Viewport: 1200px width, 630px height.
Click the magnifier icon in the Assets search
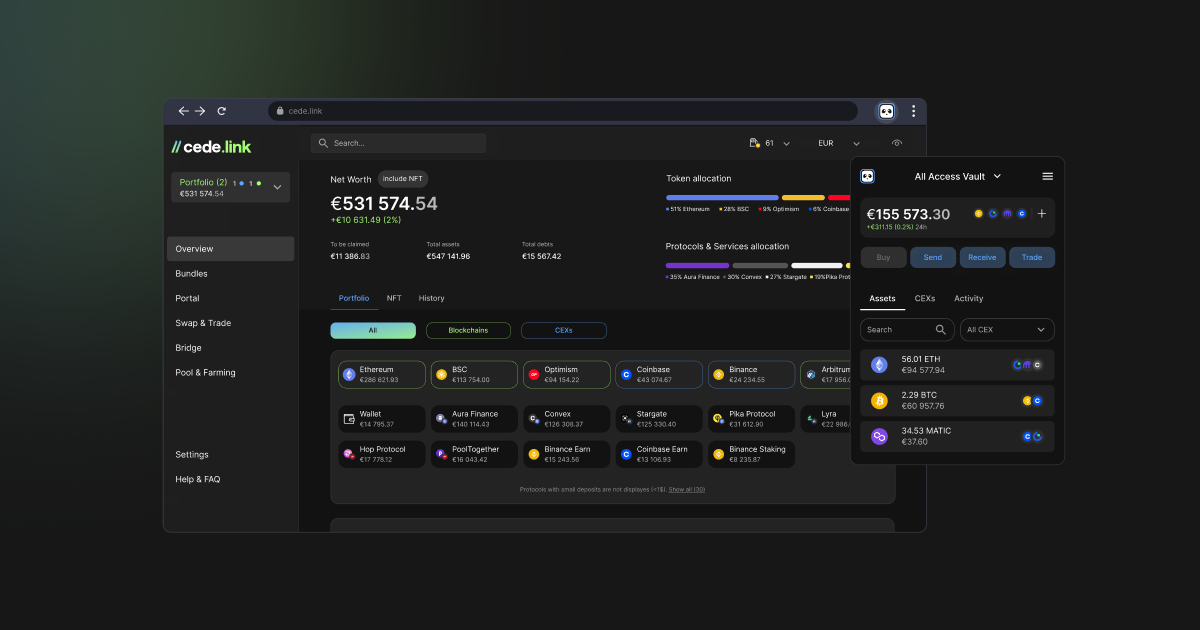941,329
